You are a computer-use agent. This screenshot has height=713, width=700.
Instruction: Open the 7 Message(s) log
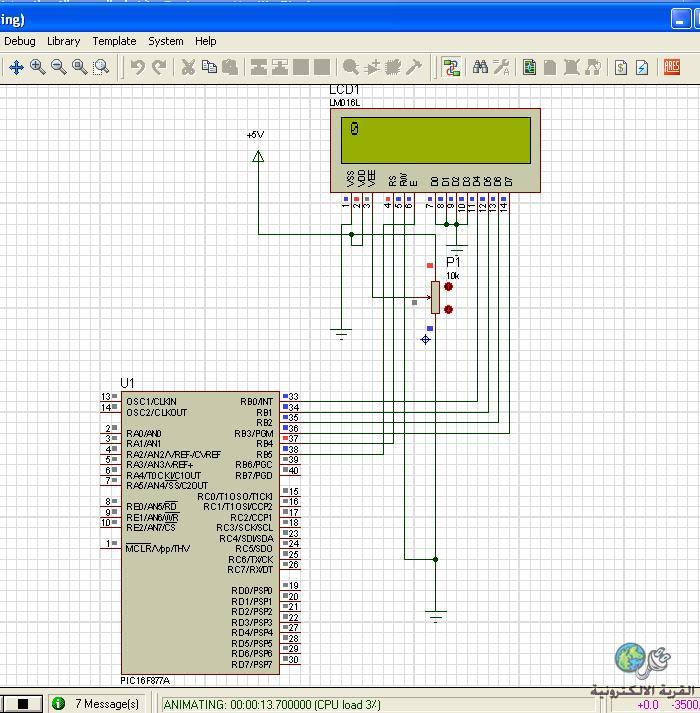(x=107, y=704)
